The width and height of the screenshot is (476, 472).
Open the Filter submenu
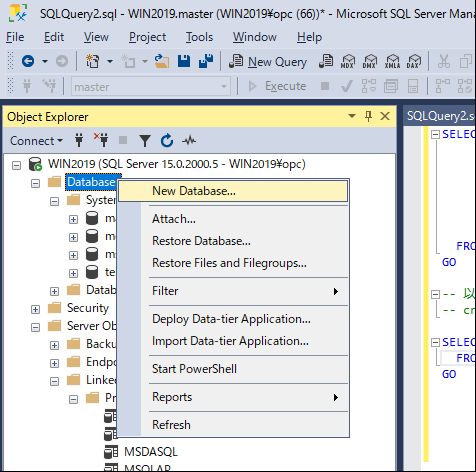(233, 291)
